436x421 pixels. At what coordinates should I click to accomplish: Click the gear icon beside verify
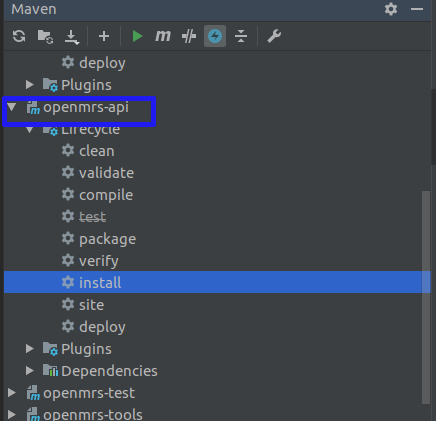coord(68,260)
